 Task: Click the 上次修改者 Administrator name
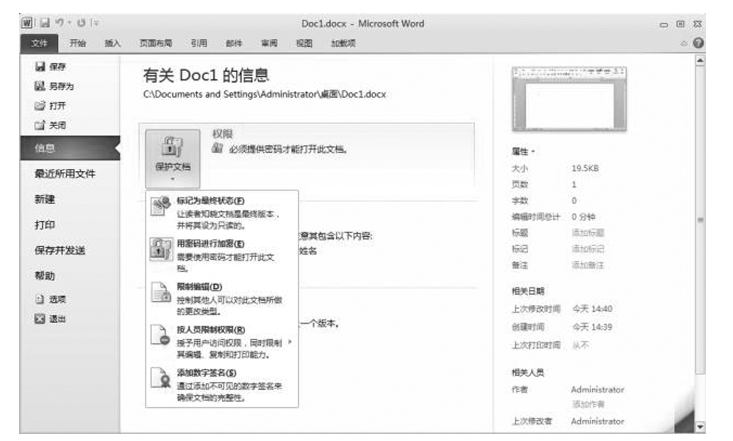coord(597,421)
